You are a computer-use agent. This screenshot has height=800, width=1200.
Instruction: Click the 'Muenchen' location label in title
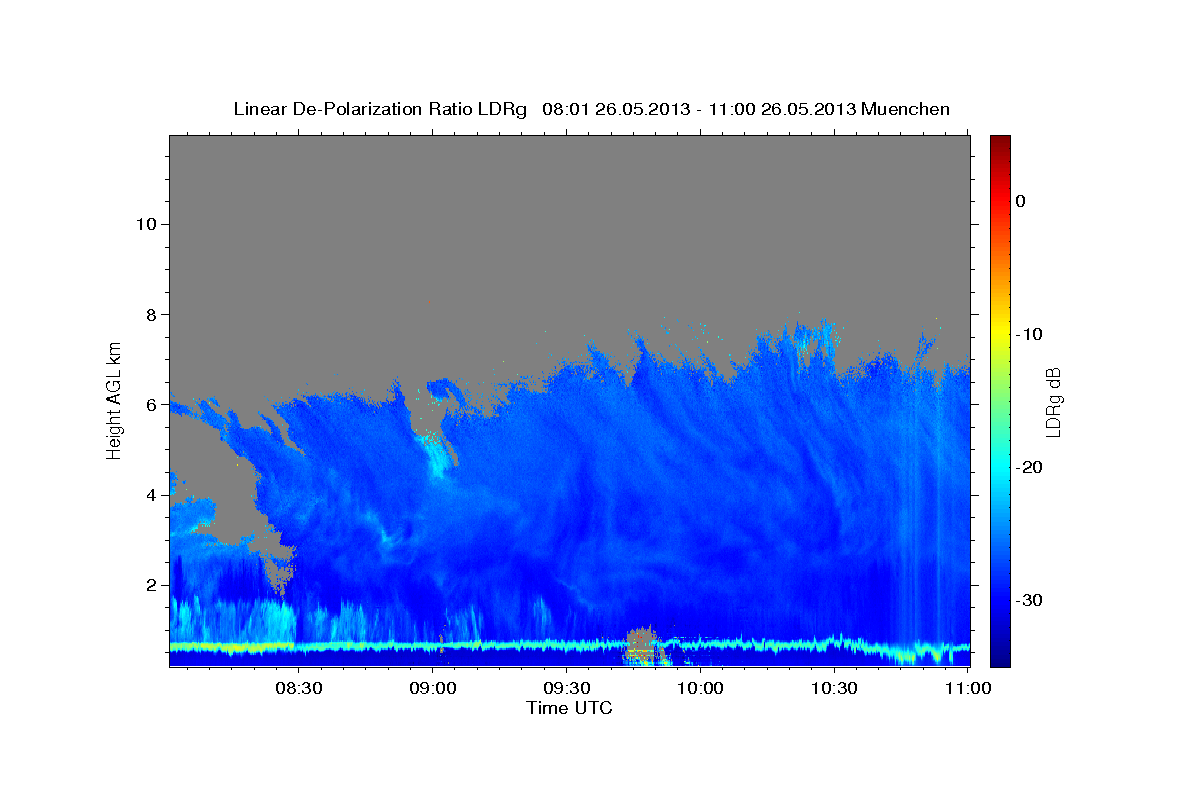[x=905, y=109]
